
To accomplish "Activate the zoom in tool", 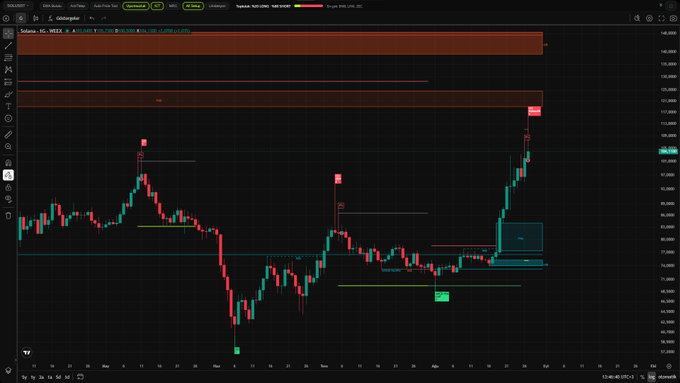I will tap(8, 147).
